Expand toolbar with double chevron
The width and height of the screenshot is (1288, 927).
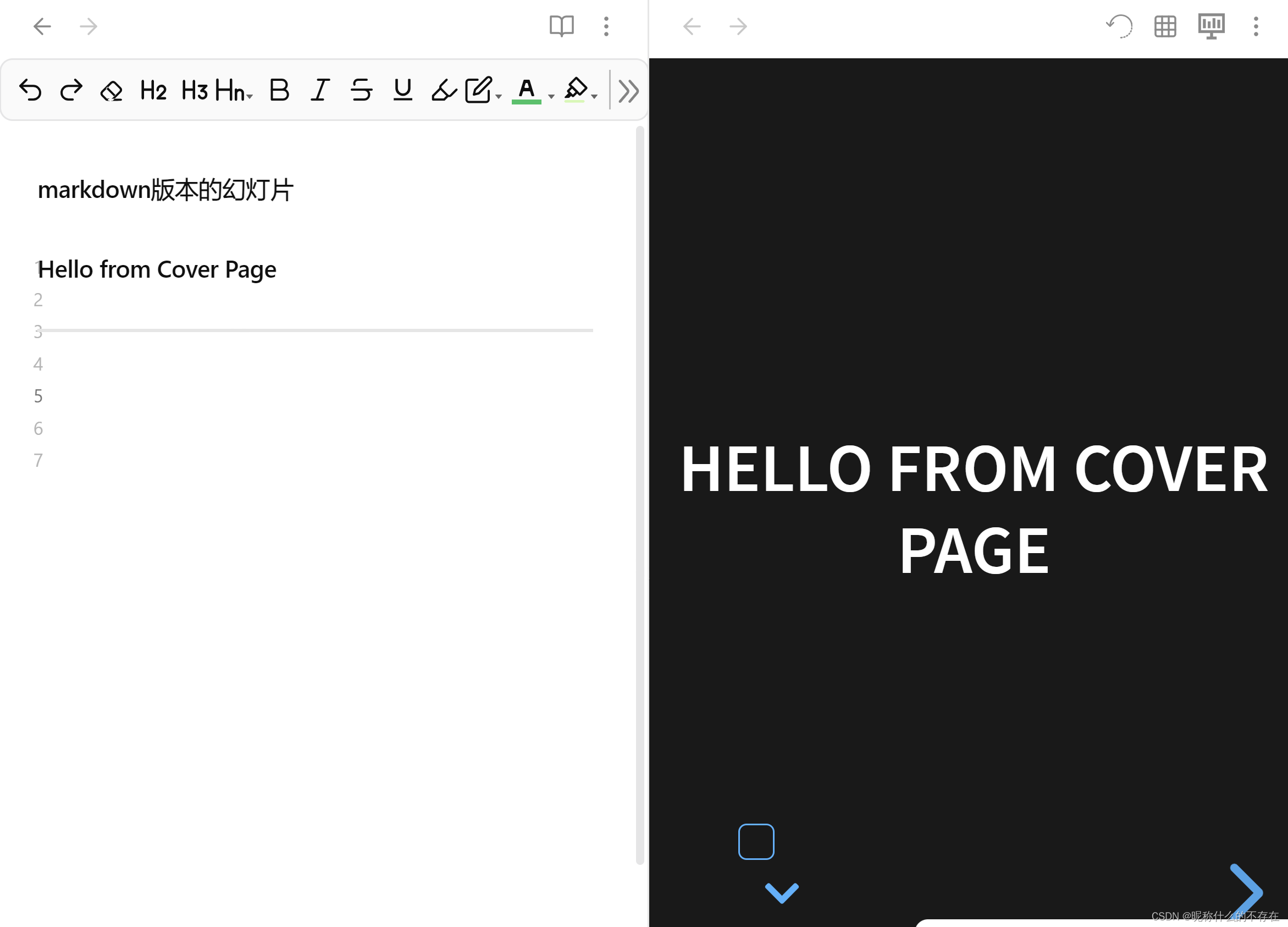(x=629, y=91)
